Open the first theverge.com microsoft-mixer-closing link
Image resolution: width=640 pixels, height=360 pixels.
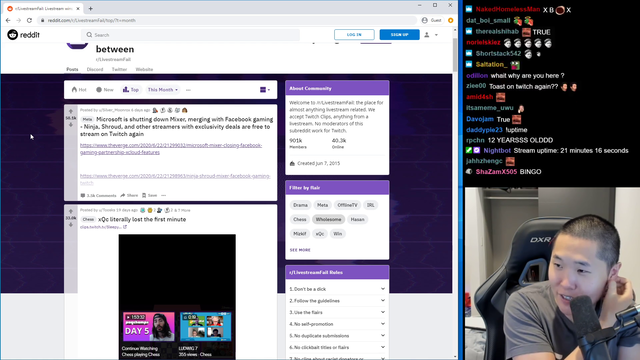[x=171, y=149]
